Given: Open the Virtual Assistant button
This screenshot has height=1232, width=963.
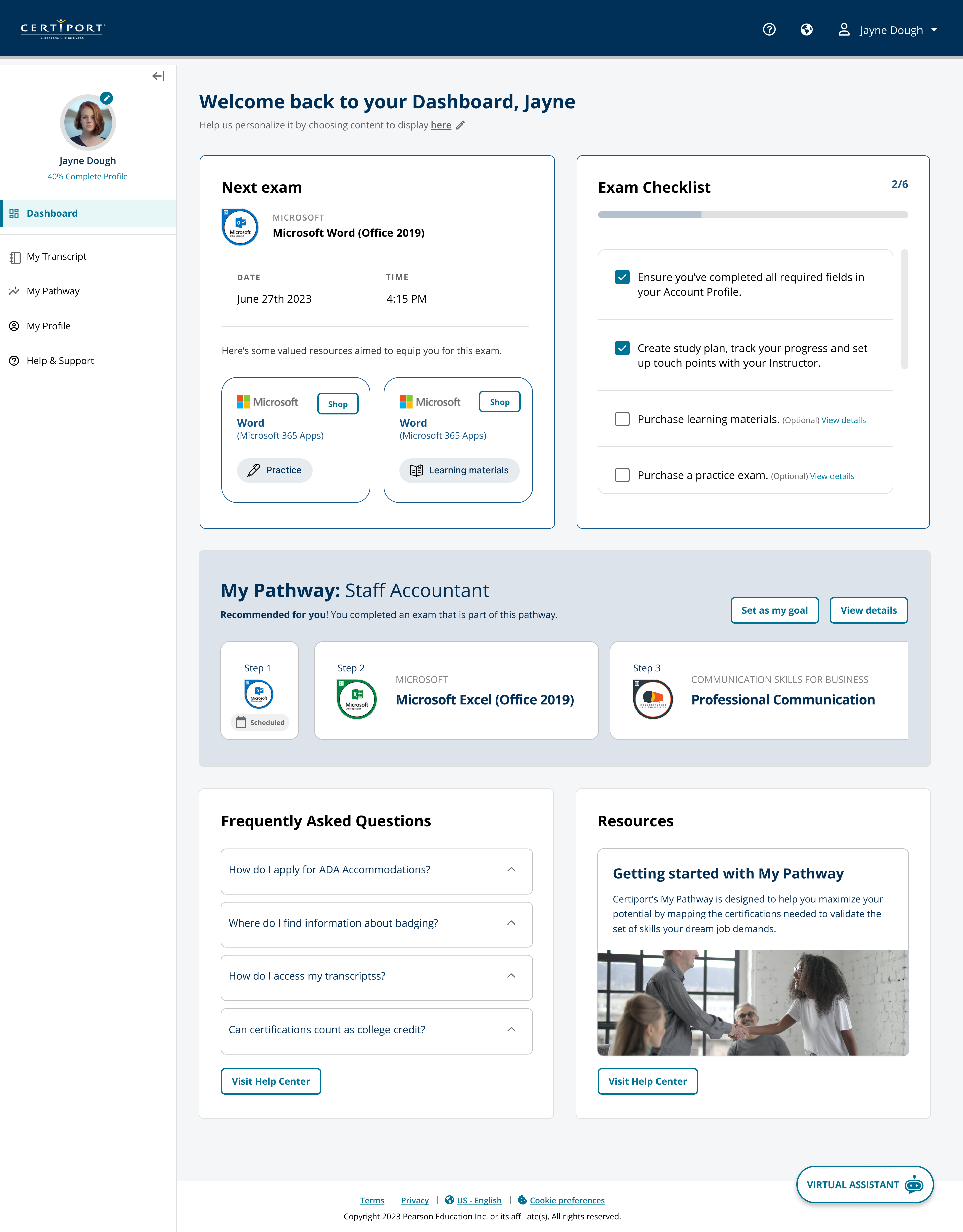Looking at the screenshot, I should (865, 1184).
